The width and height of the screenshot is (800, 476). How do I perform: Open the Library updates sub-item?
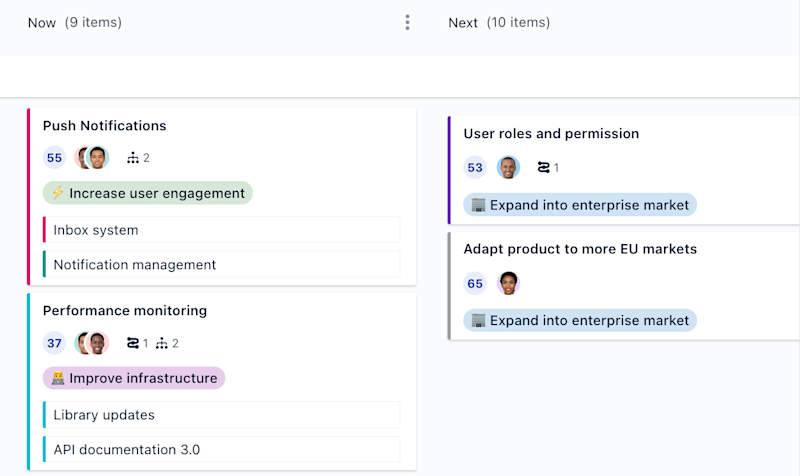point(104,415)
